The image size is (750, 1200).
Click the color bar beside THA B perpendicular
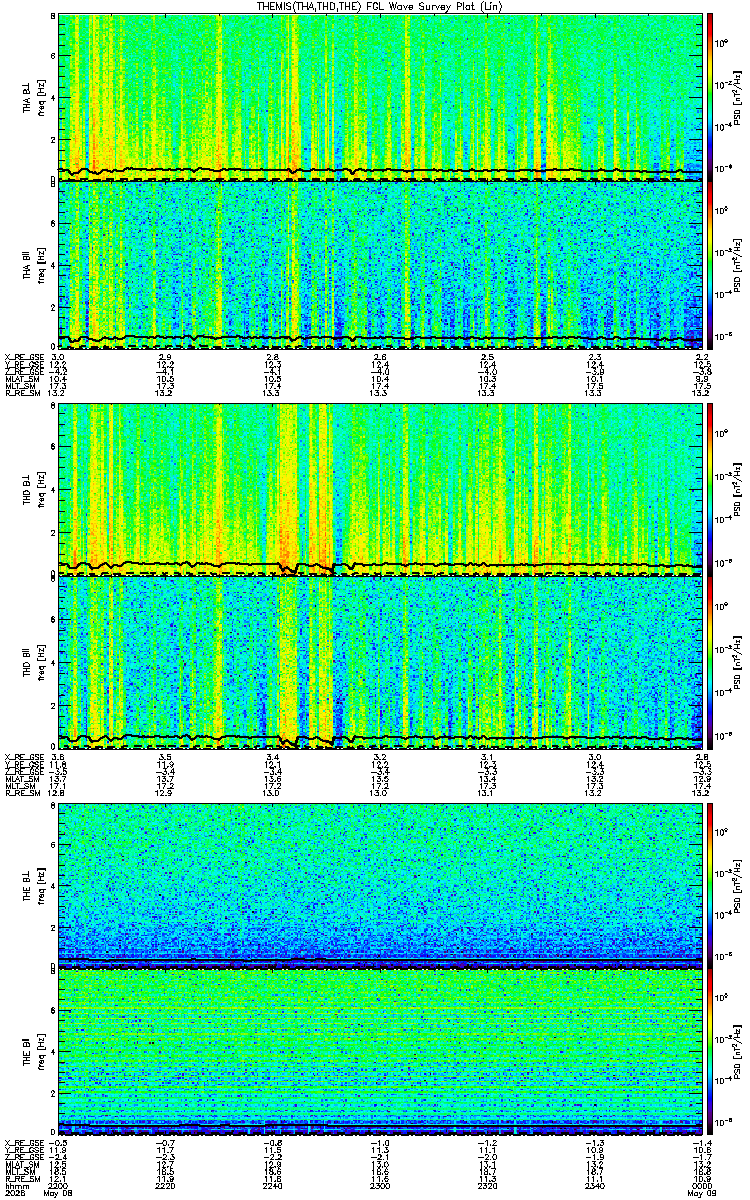pyautogui.click(x=709, y=97)
